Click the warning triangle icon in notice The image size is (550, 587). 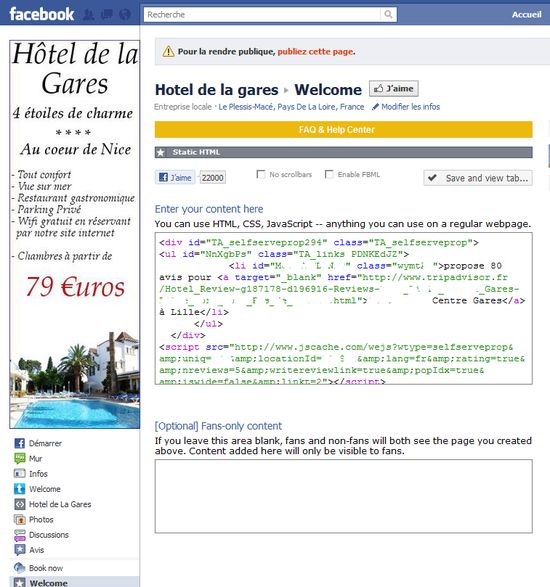pyautogui.click(x=168, y=51)
